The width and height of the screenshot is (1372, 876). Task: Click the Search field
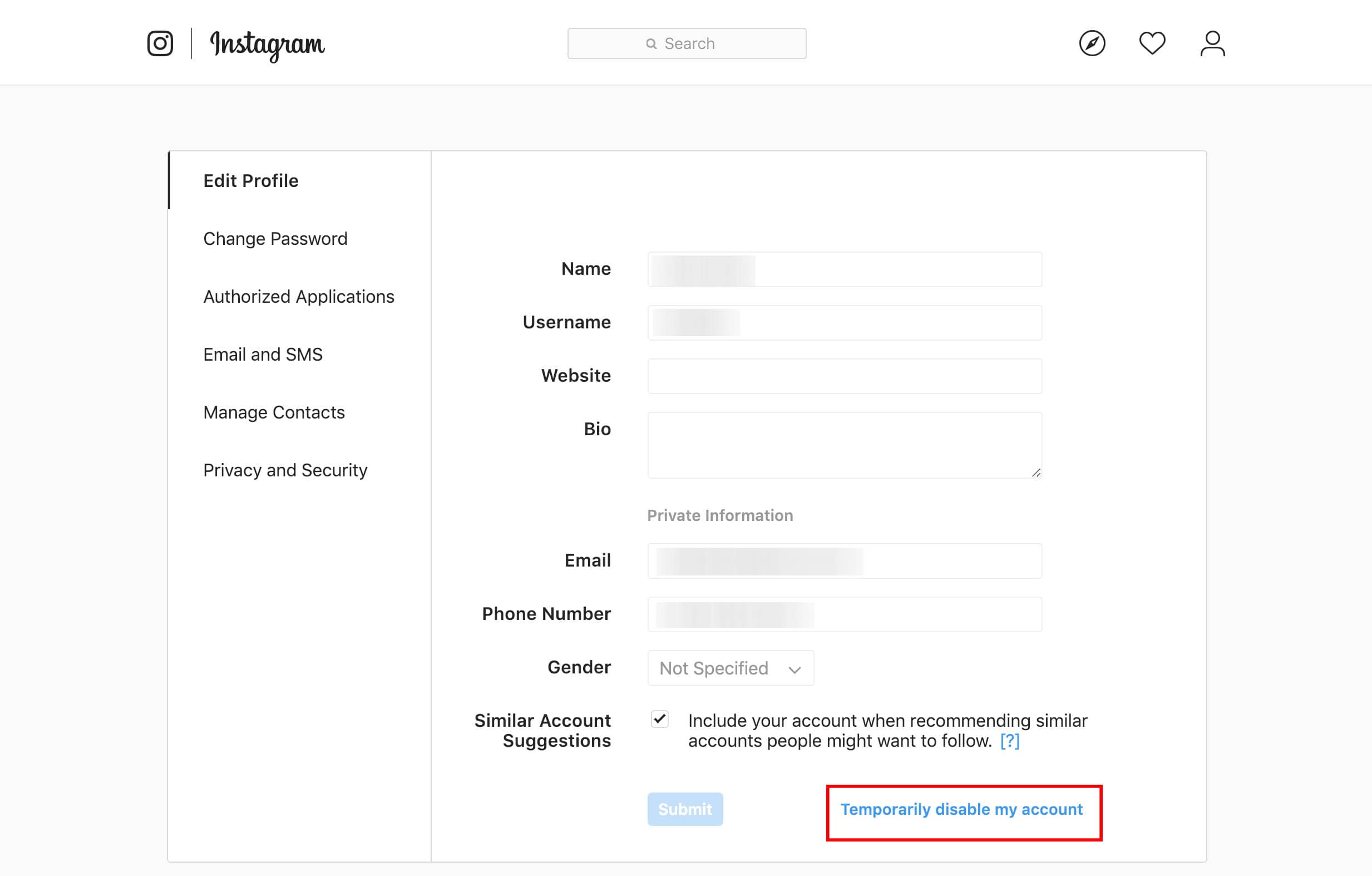[x=687, y=43]
